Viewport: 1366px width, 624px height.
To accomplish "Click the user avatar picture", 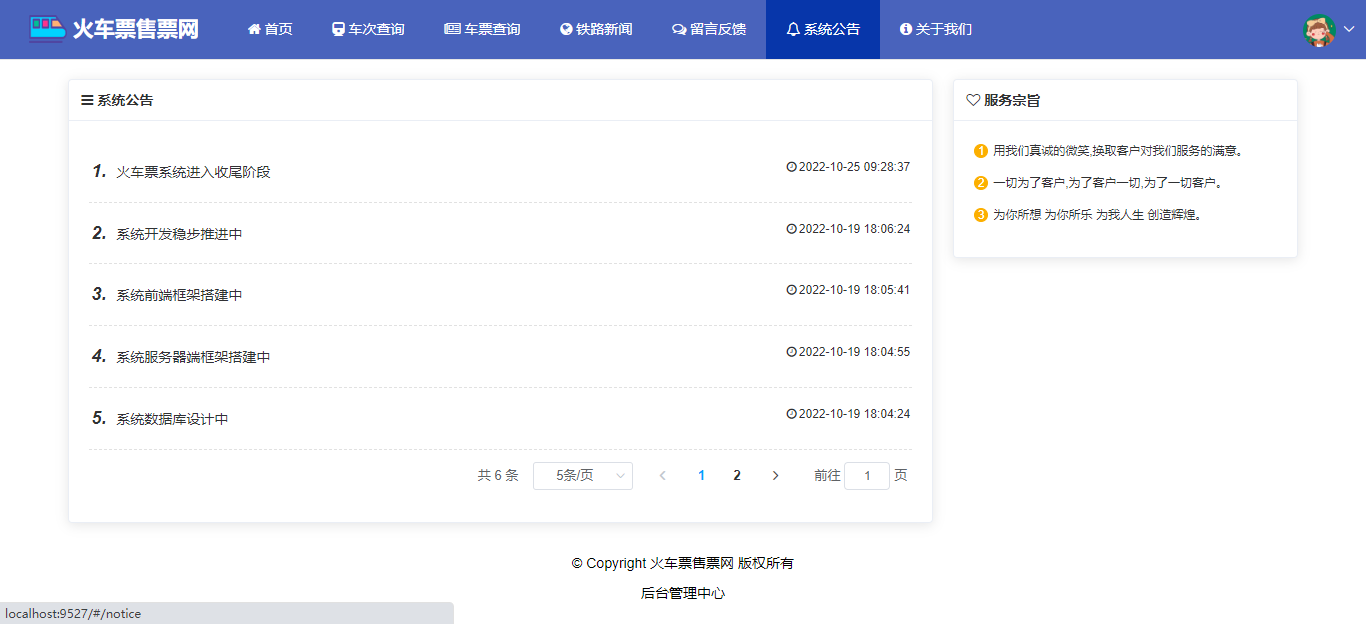I will point(1319,30).
